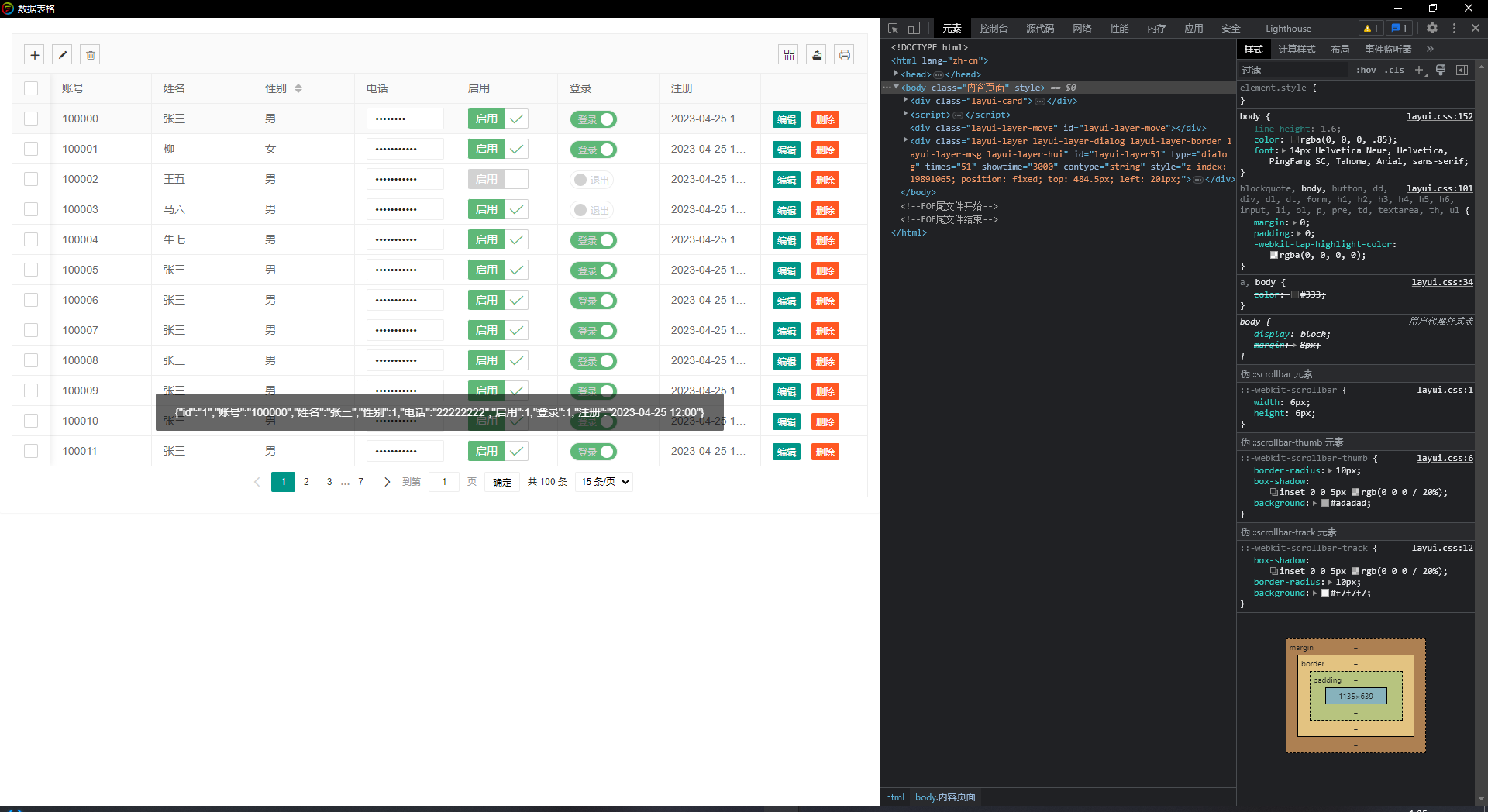Go to previous table page arrow
This screenshot has width=1488, height=812.
pos(257,482)
